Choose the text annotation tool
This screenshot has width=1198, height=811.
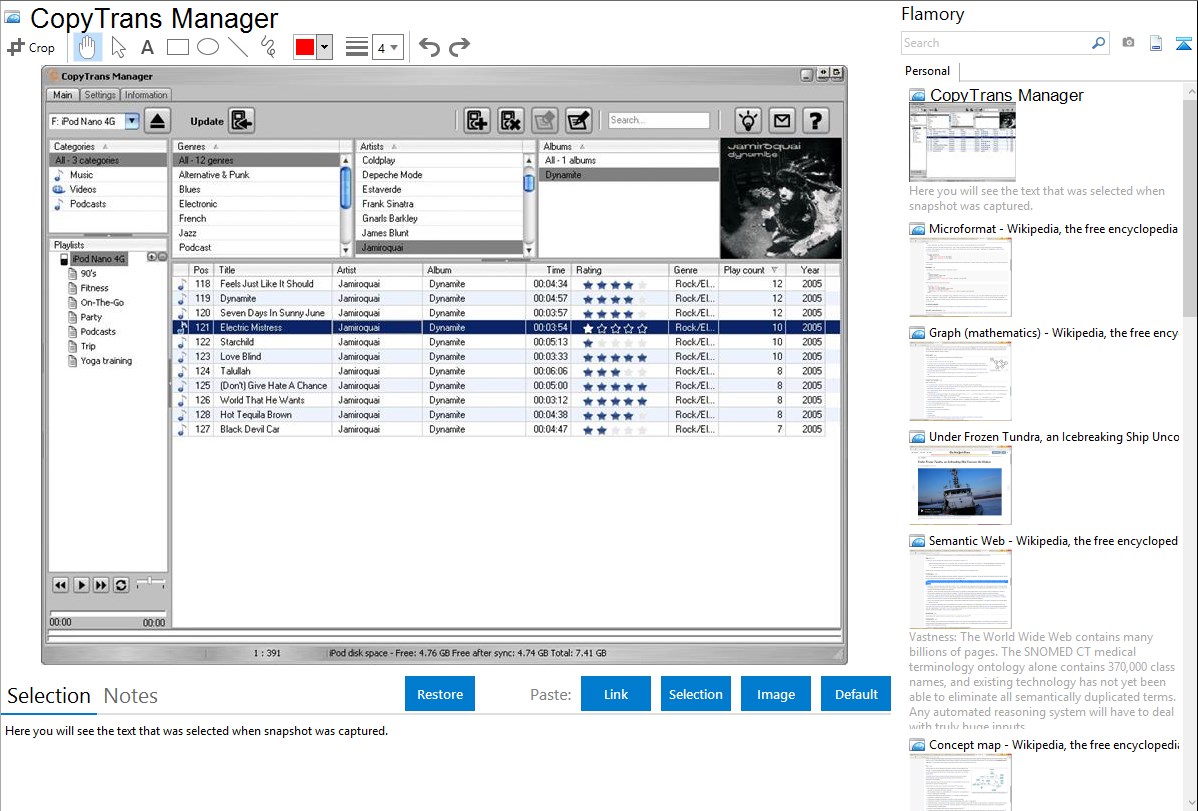coord(147,47)
